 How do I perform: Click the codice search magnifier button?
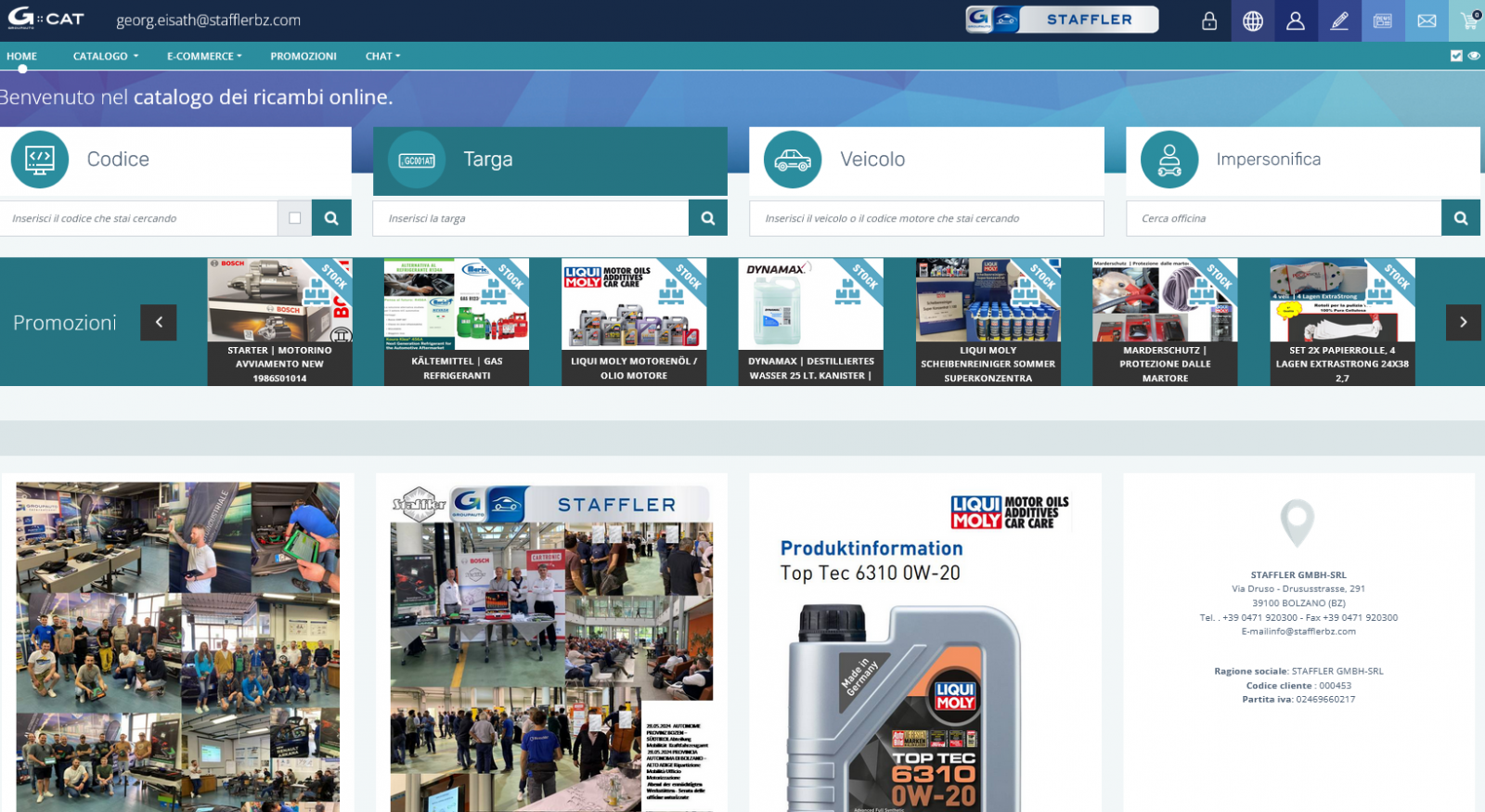point(331,218)
